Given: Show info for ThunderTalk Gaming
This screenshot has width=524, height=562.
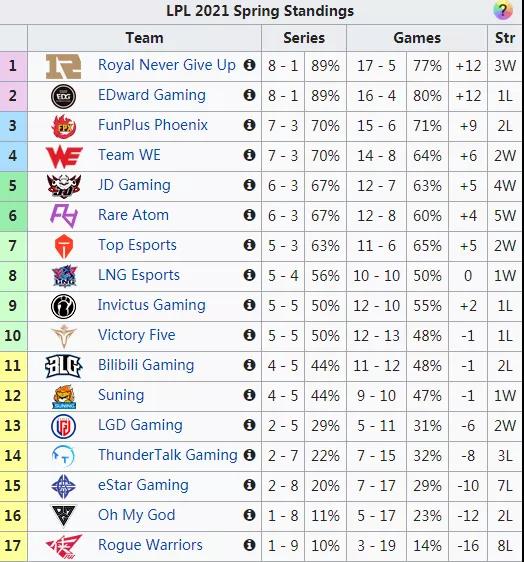Looking at the screenshot, I should 249,455.
